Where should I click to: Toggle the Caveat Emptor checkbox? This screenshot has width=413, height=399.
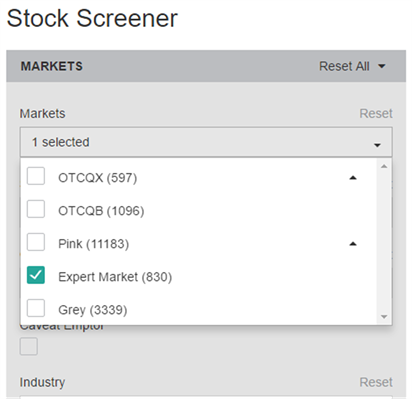29,347
